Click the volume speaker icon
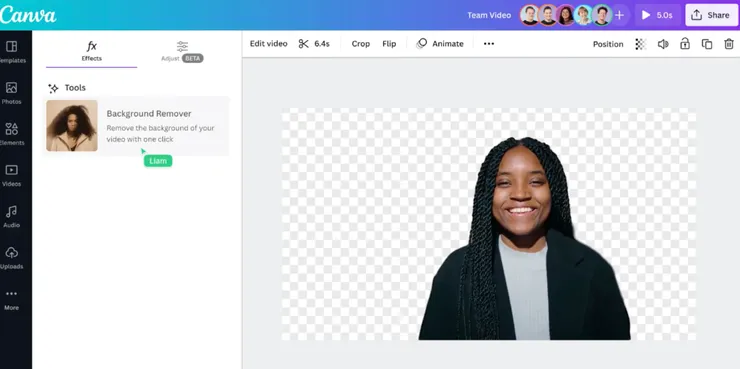The height and width of the screenshot is (369, 740). click(663, 44)
